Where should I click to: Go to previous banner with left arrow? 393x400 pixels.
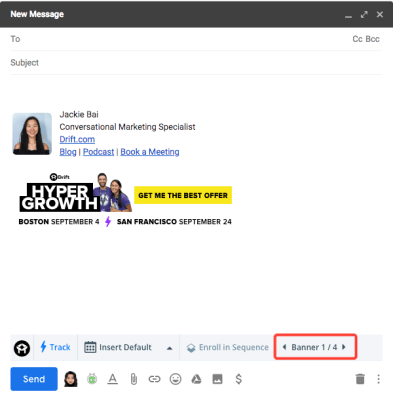point(284,347)
